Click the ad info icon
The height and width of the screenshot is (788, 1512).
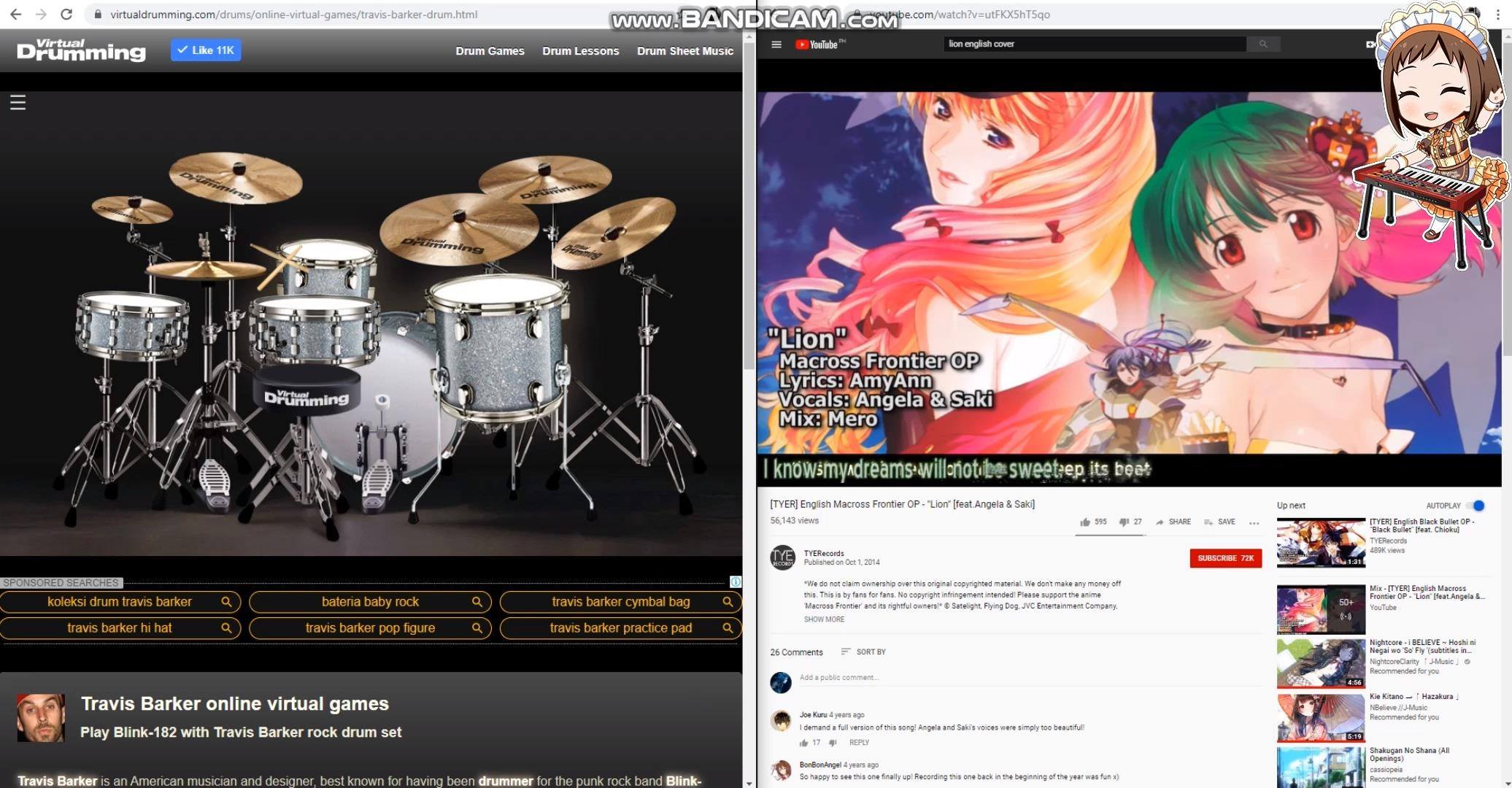pyautogui.click(x=736, y=582)
